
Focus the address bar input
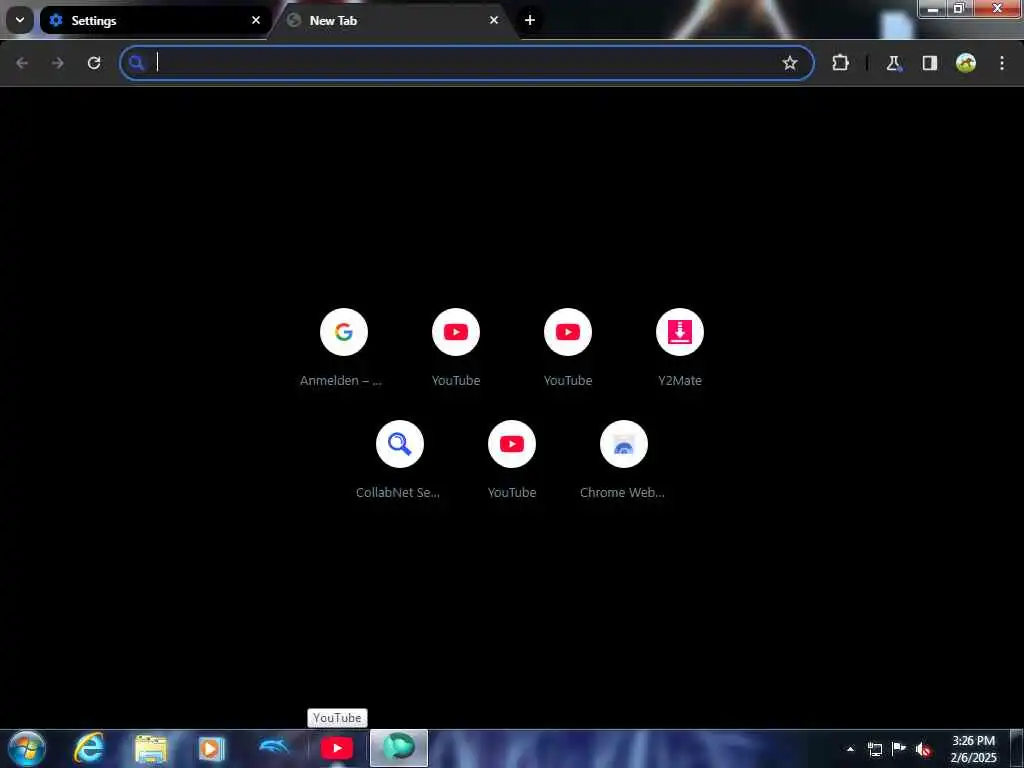[x=467, y=63]
